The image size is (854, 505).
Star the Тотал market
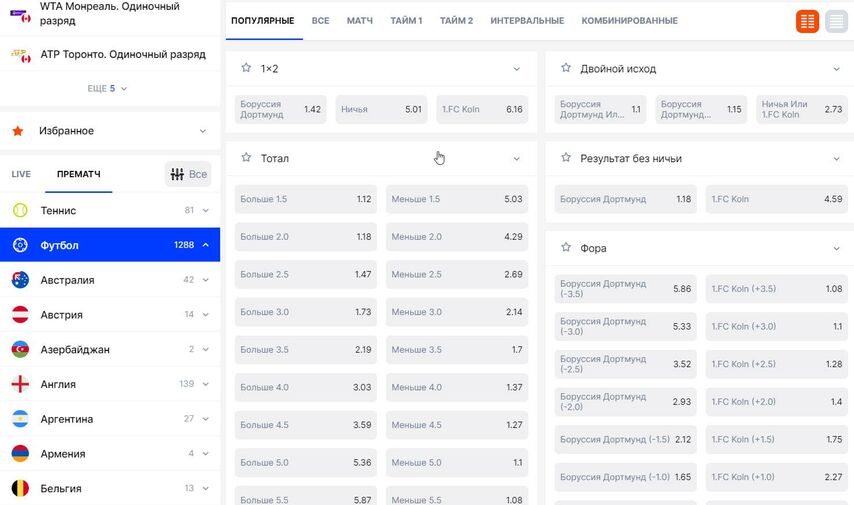pyautogui.click(x=246, y=157)
